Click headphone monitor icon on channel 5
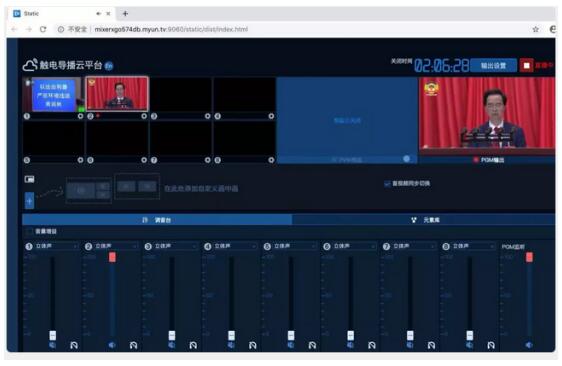562x366 pixels. [x=312, y=345]
